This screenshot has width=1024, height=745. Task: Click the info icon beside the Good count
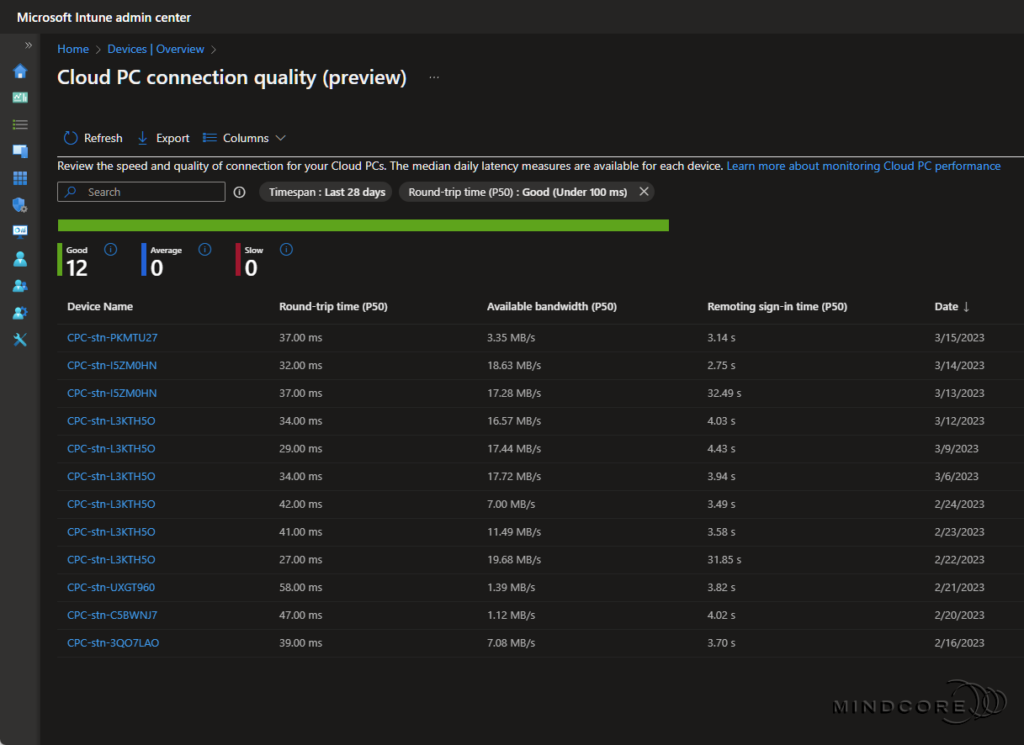pos(110,249)
